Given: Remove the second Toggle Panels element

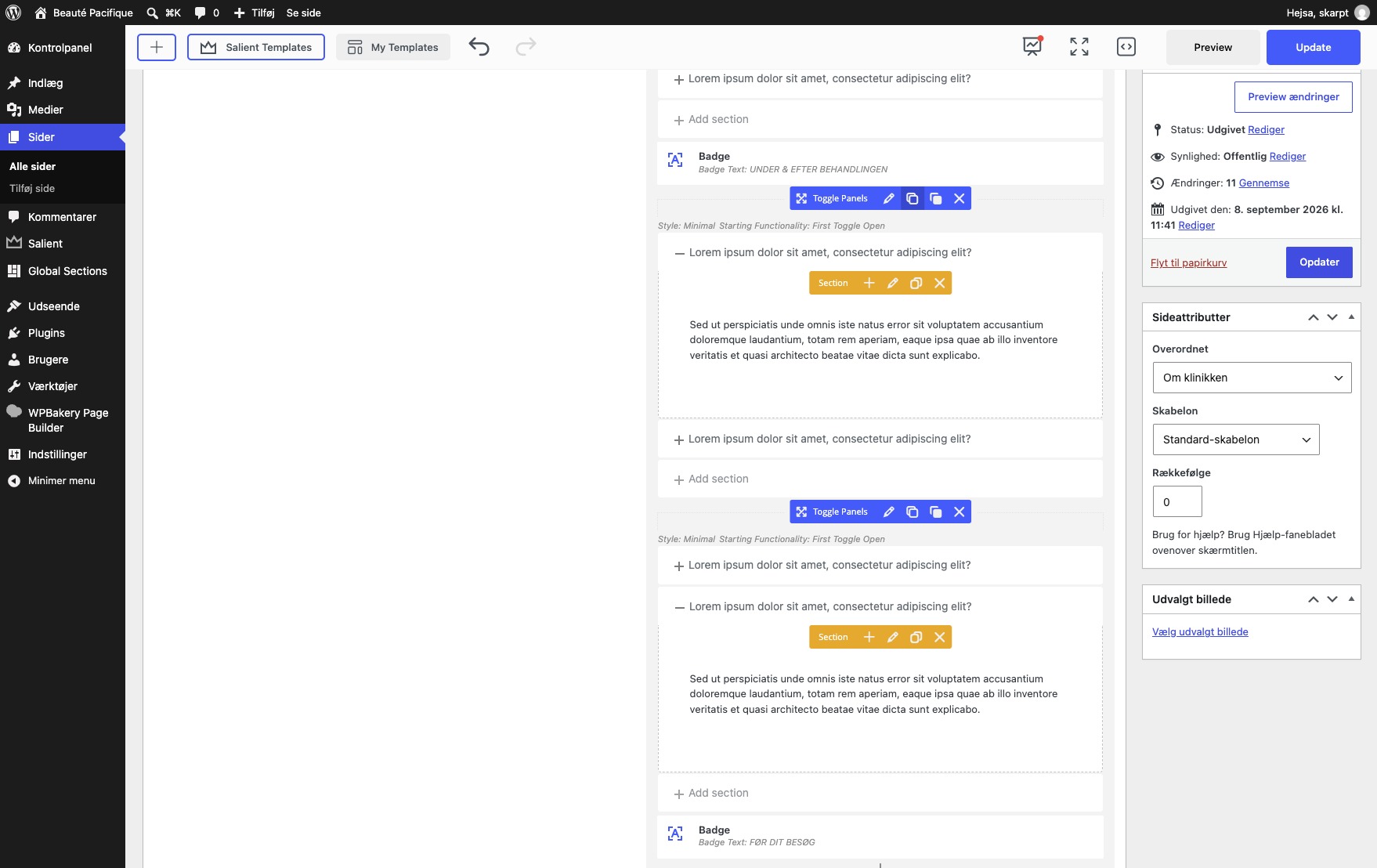Looking at the screenshot, I should pos(959,512).
